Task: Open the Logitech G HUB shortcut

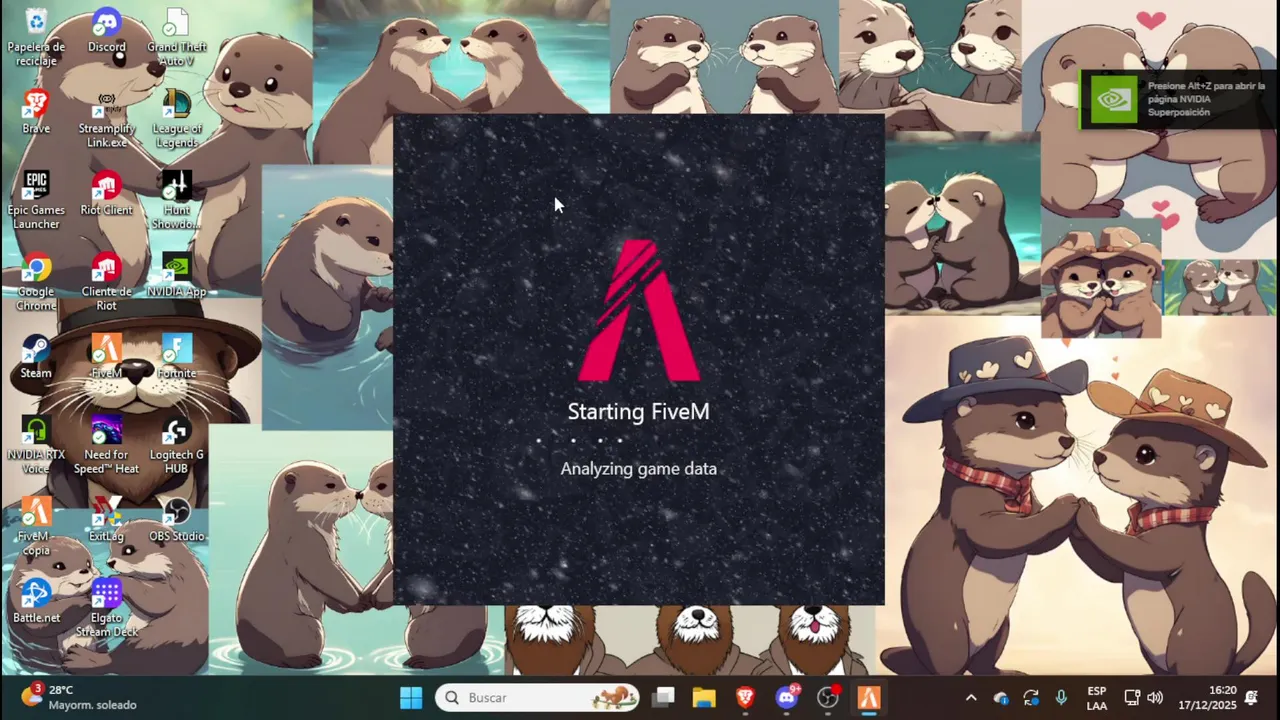Action: [x=177, y=445]
